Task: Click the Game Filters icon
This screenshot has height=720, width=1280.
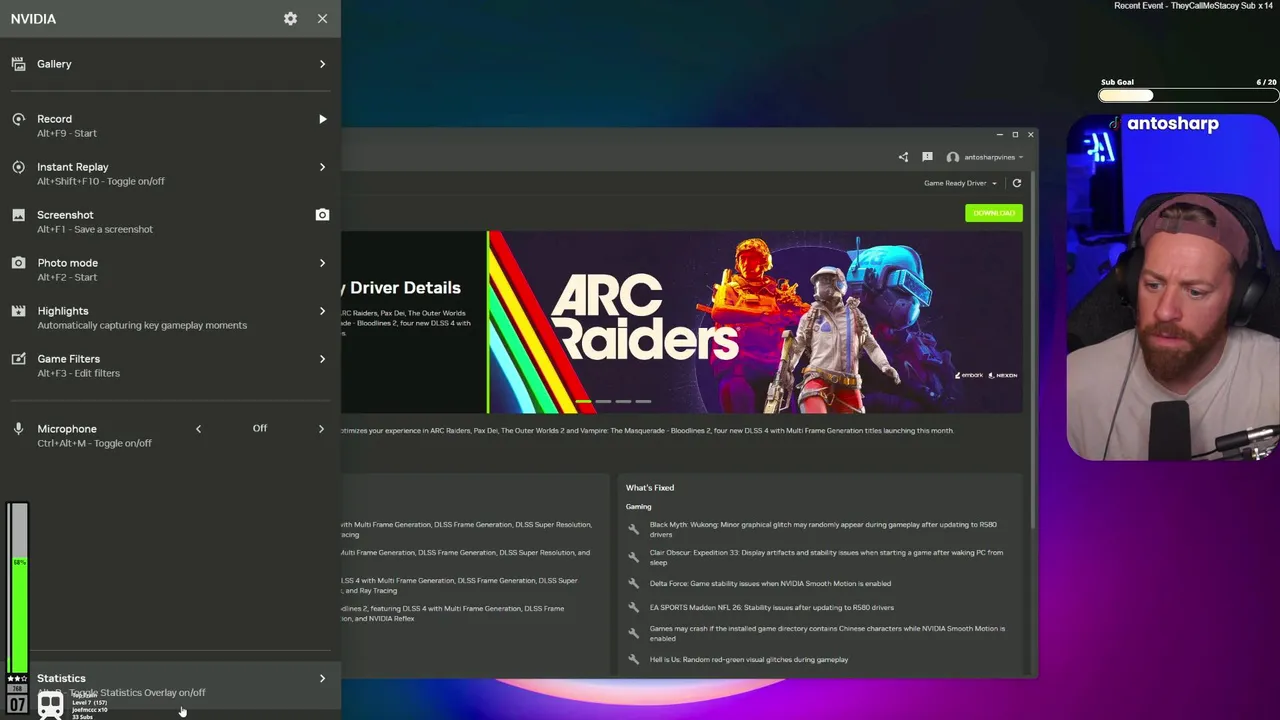Action: (18, 359)
